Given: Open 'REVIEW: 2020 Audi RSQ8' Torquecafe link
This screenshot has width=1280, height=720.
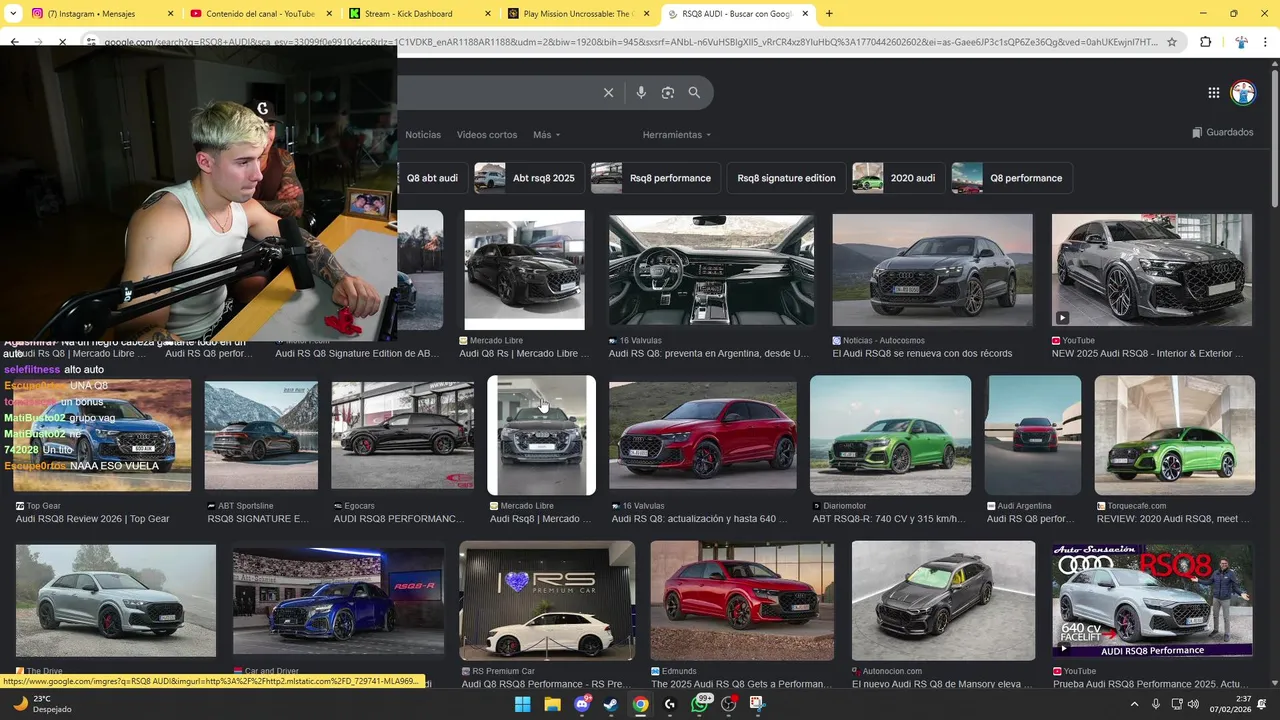Looking at the screenshot, I should [x=1173, y=519].
